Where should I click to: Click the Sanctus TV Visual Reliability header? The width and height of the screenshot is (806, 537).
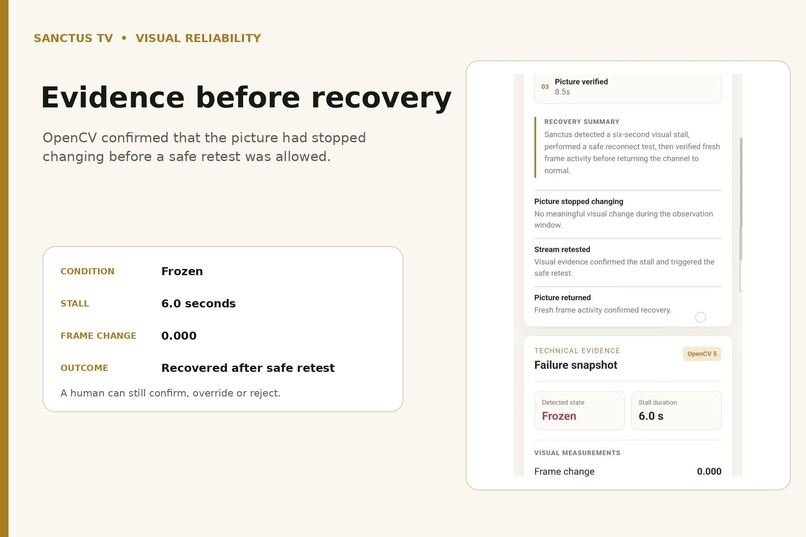click(x=148, y=38)
